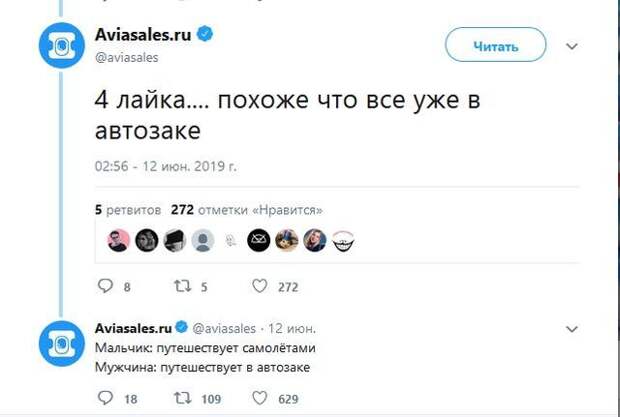This screenshot has width=620, height=417.
Task: Retweet the main tweet with 5 retweets
Action: pyautogui.click(x=181, y=287)
